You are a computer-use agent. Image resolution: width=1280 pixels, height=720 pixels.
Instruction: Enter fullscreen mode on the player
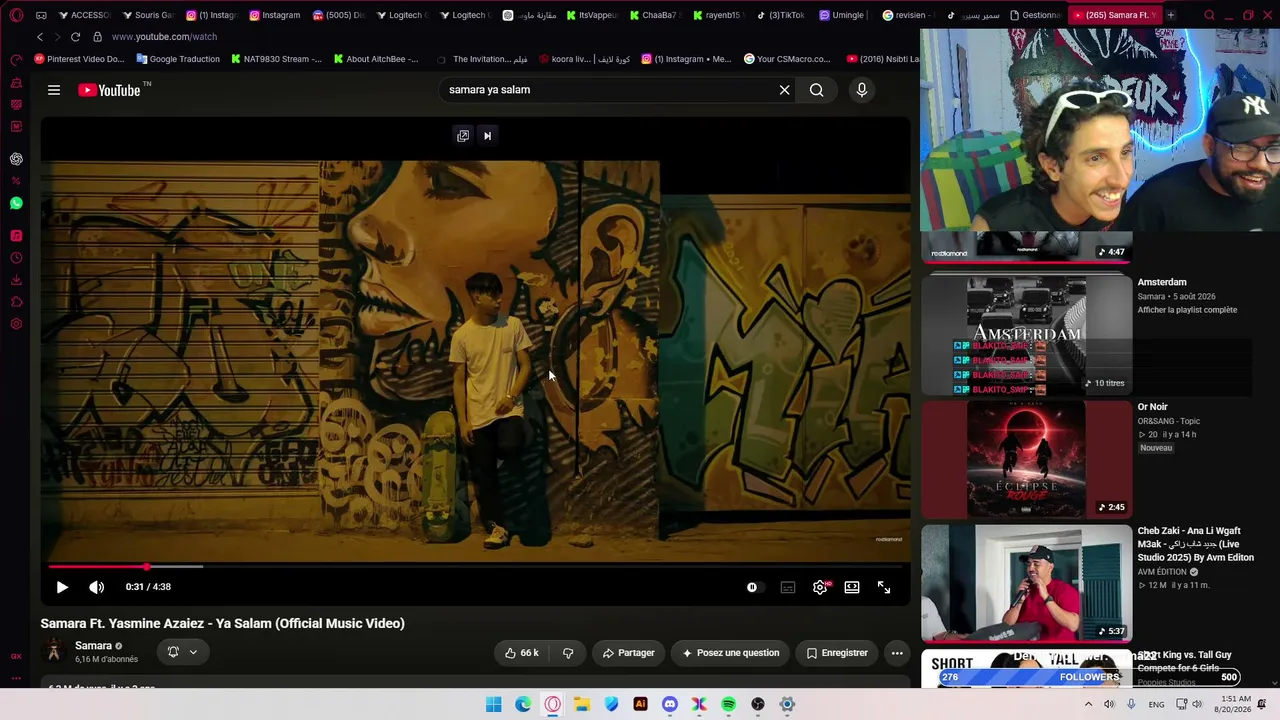click(x=884, y=587)
